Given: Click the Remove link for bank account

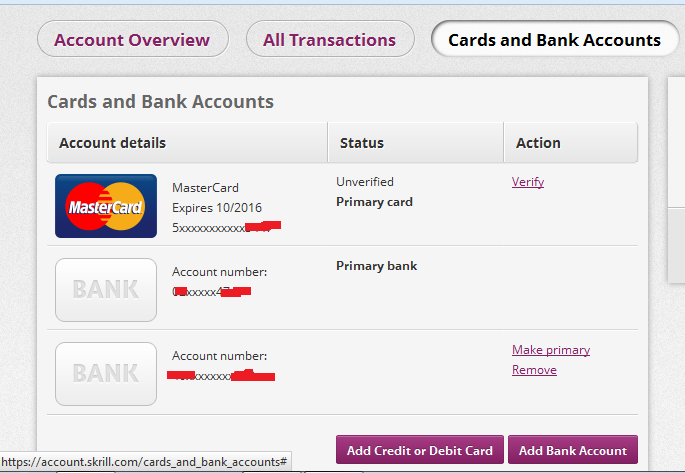Looking at the screenshot, I should [534, 370].
